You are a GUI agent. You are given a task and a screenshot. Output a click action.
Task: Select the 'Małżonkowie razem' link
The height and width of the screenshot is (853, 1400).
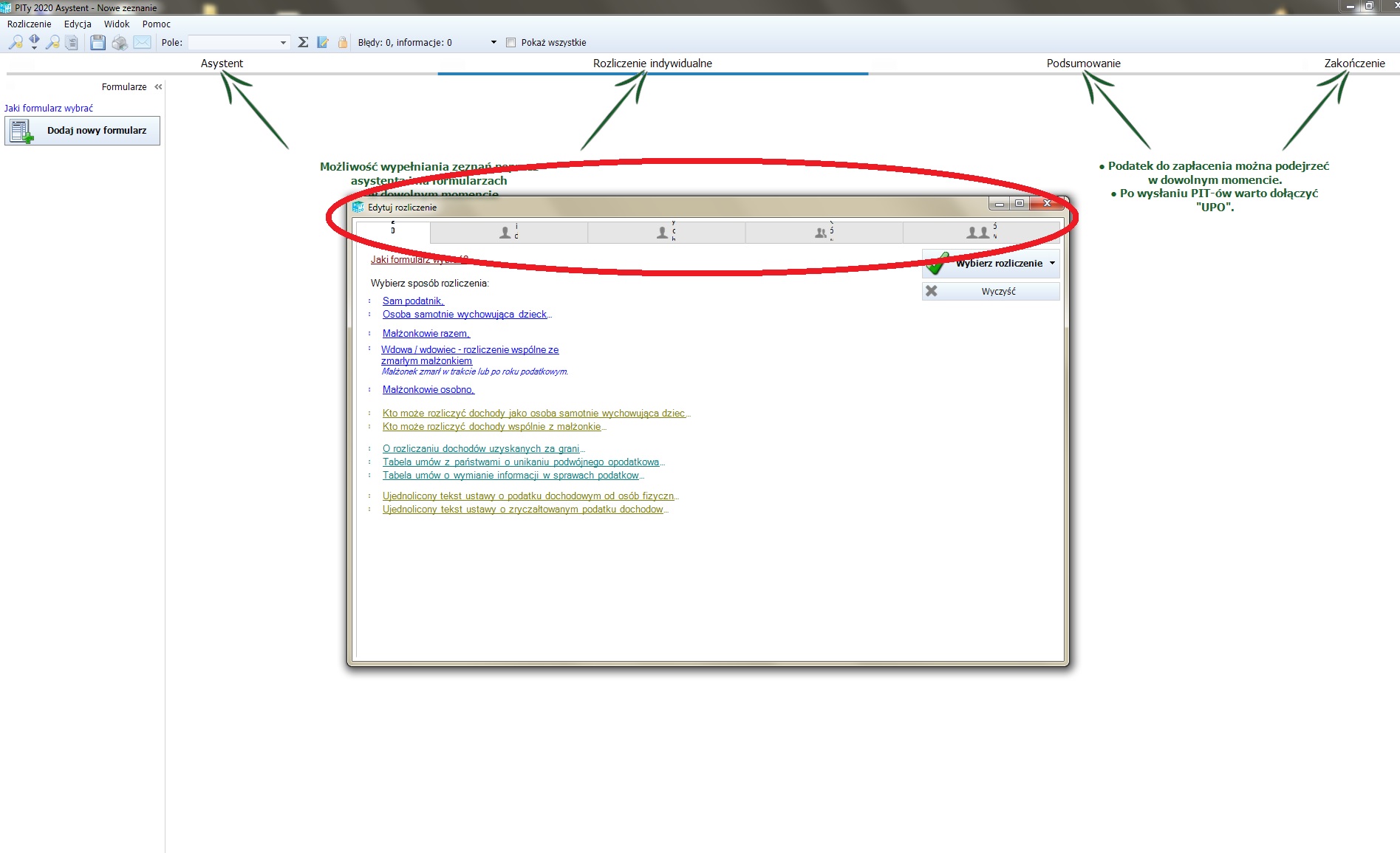point(426,334)
